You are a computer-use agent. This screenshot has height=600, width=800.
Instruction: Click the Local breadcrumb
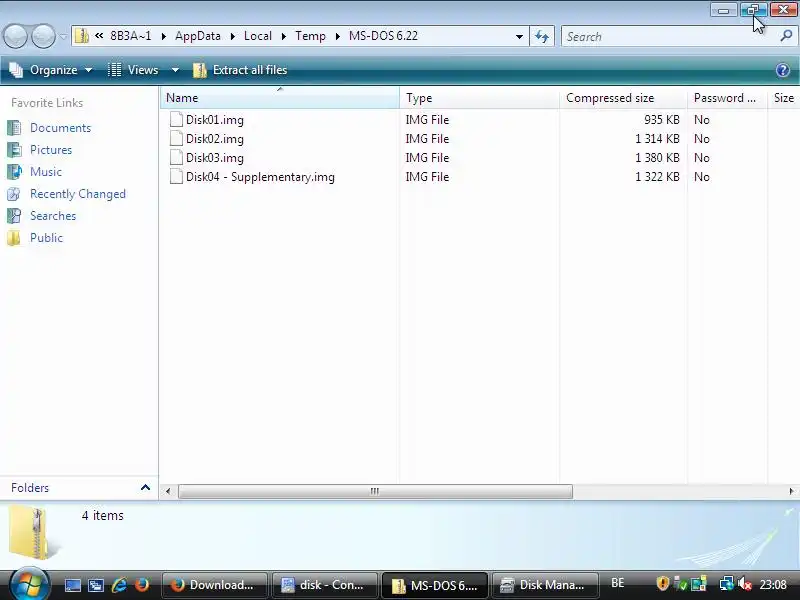coord(258,36)
